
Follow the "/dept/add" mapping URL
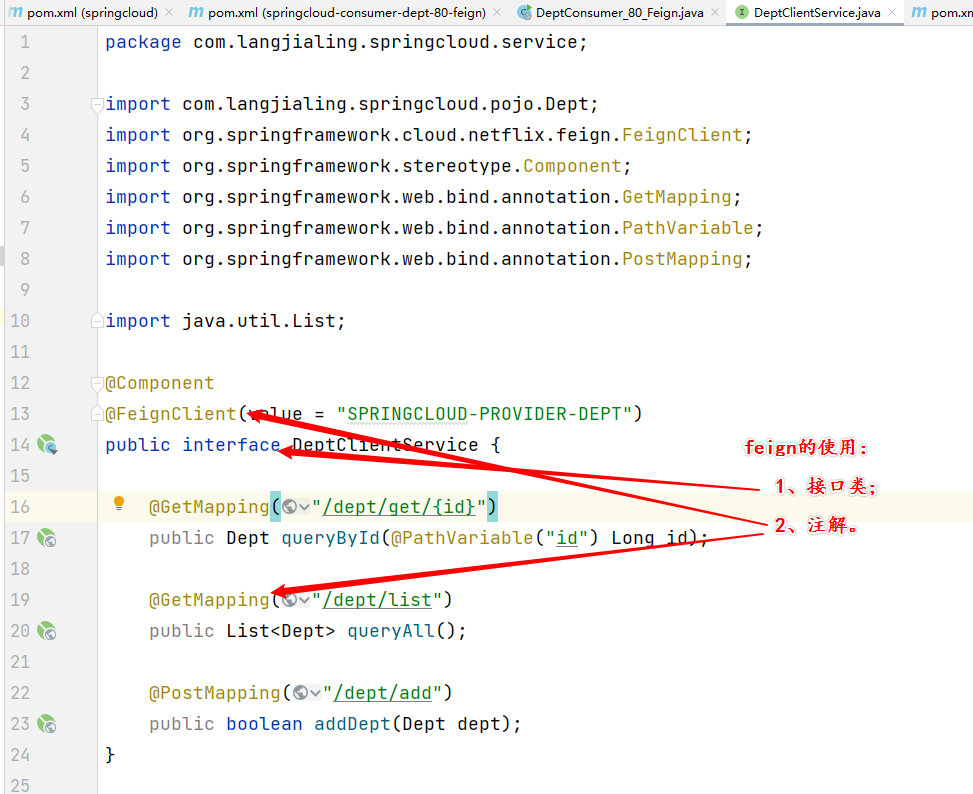tap(382, 693)
